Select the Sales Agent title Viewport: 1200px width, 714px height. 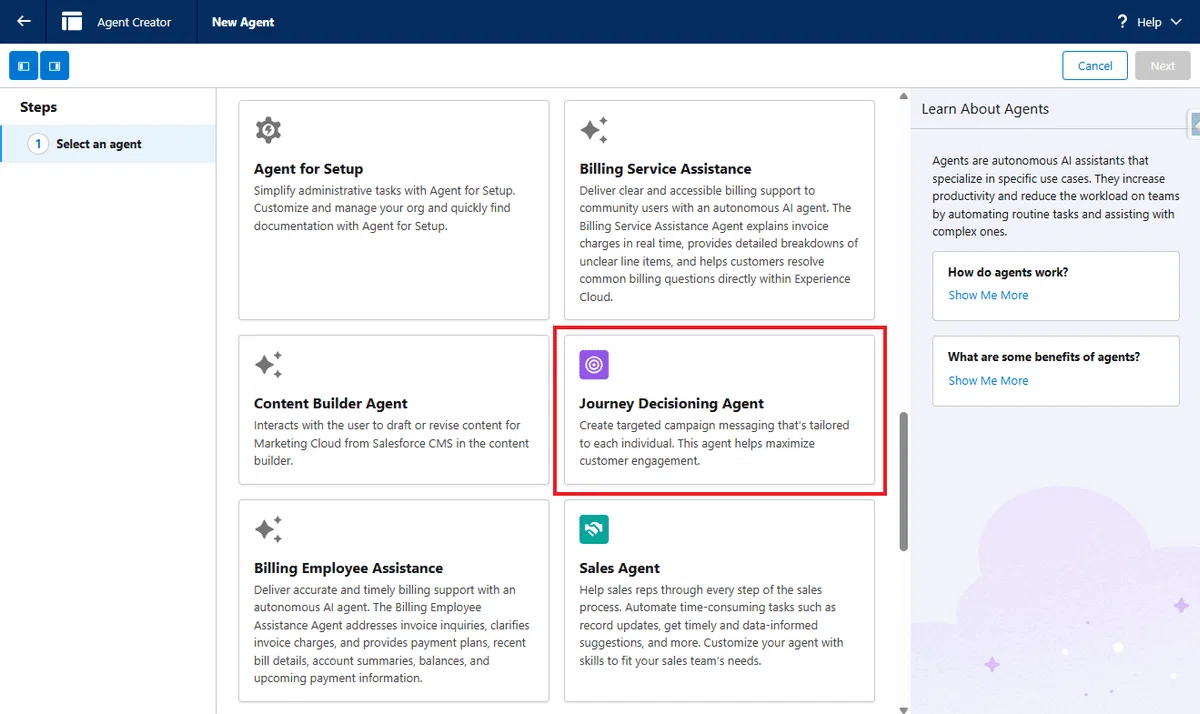(620, 568)
